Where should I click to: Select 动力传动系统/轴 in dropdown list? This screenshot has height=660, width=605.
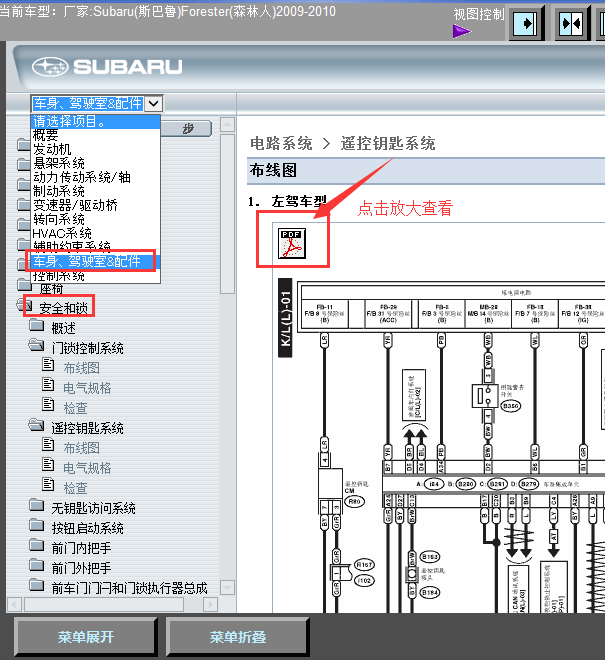(x=96, y=177)
